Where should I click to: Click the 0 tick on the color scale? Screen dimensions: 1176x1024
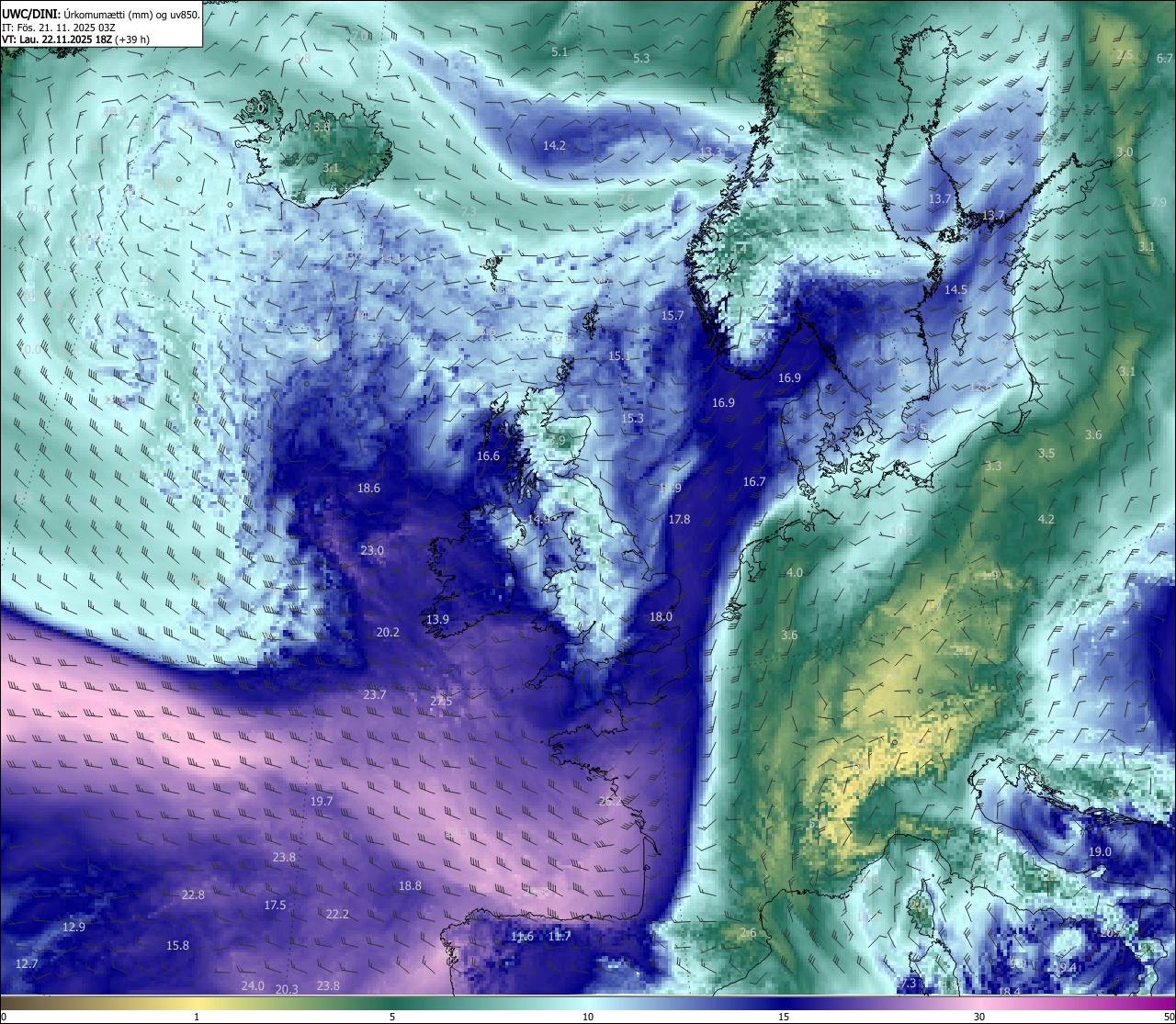pyautogui.click(x=4, y=1016)
